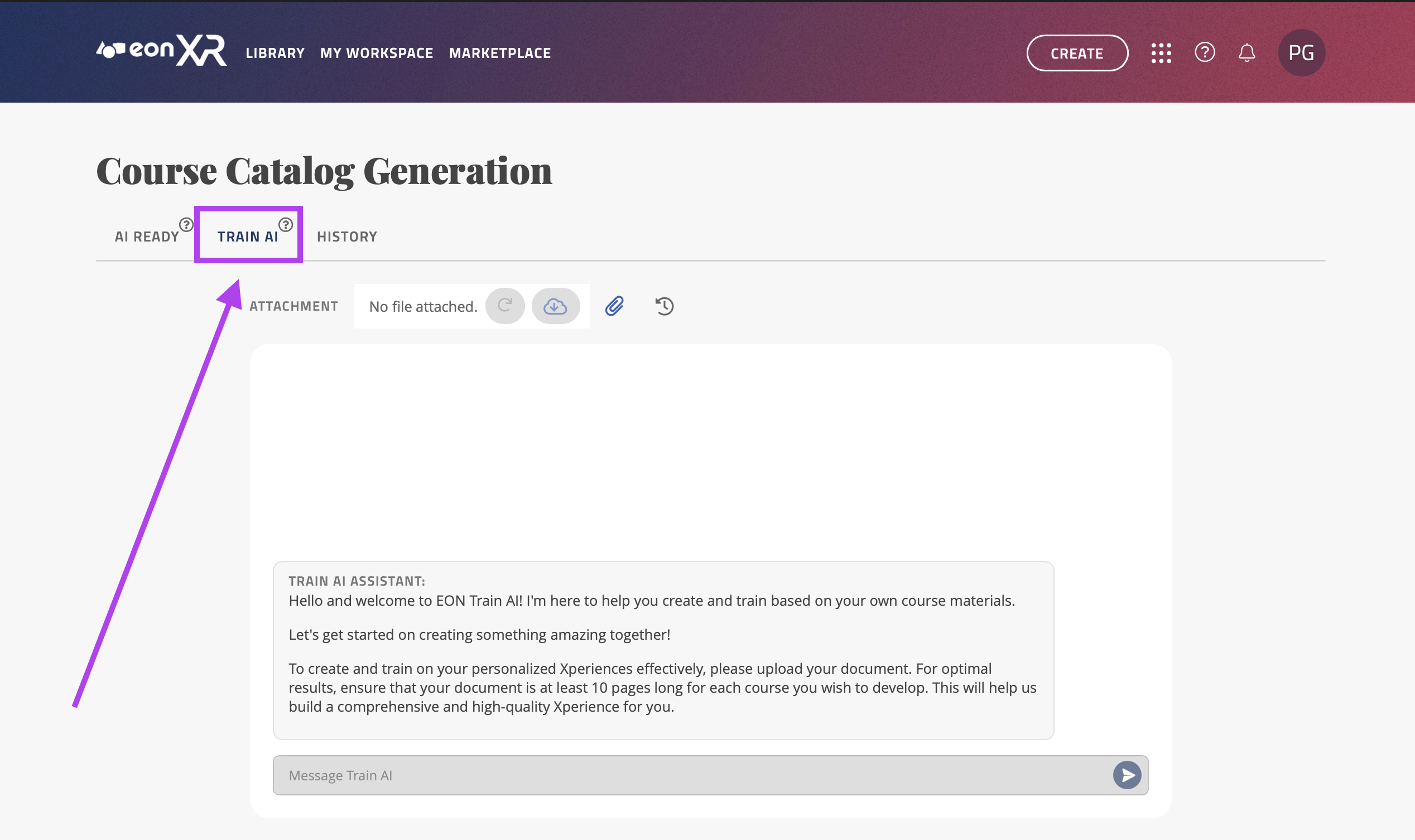Send the message with arrow button
This screenshot has height=840, width=1415.
(1127, 775)
